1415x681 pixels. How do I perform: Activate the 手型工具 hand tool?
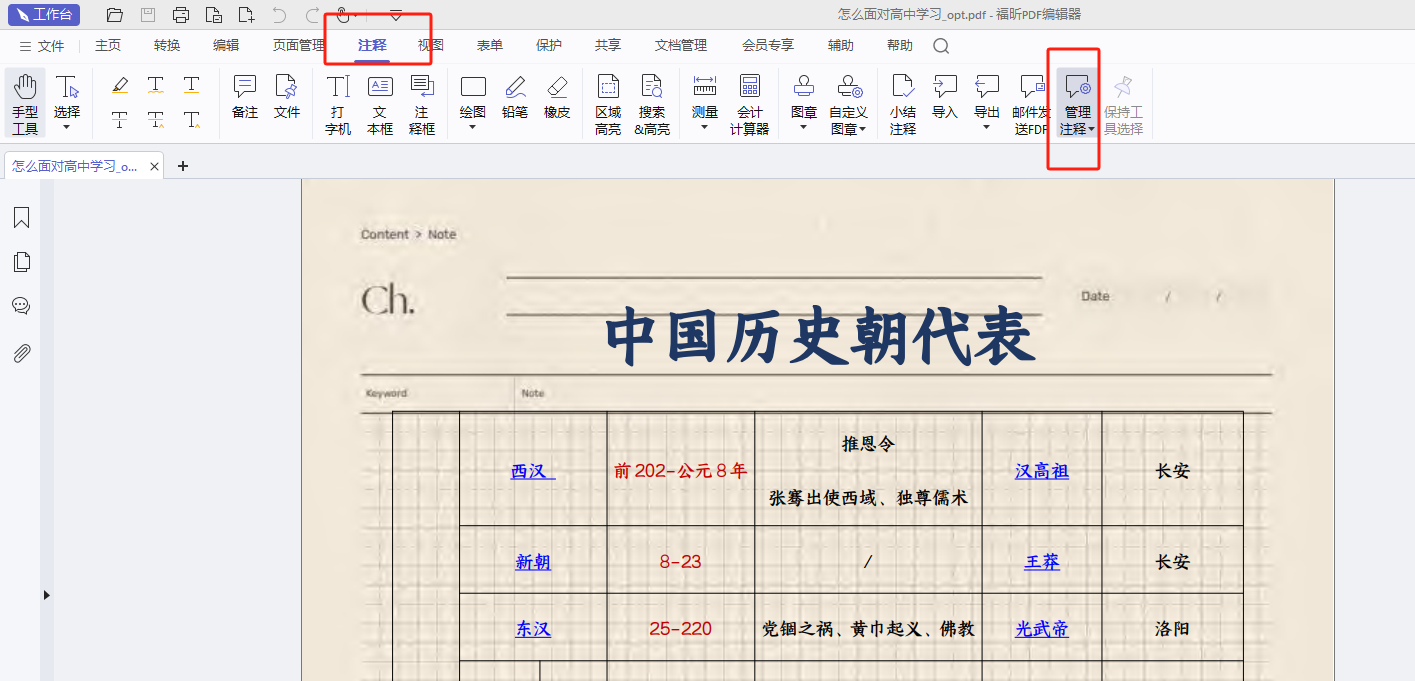pyautogui.click(x=25, y=104)
